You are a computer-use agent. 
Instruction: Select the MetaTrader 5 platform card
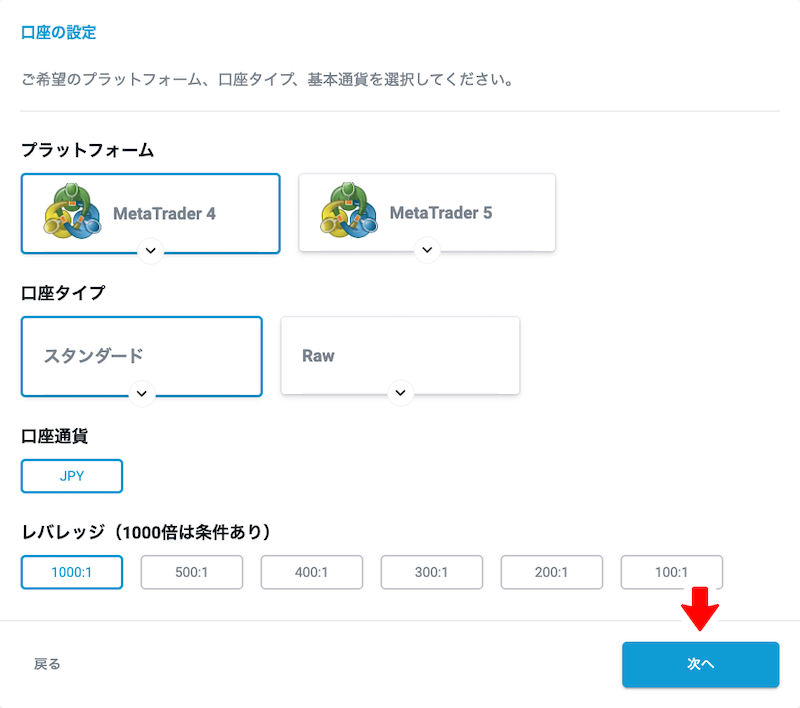[427, 212]
